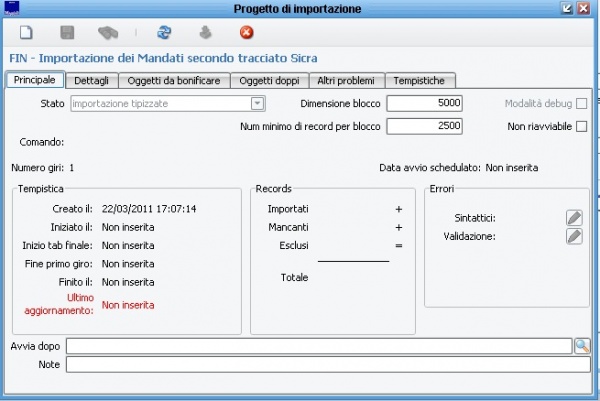Click the Avvia dopo input field
600x401 pixels.
(319, 346)
